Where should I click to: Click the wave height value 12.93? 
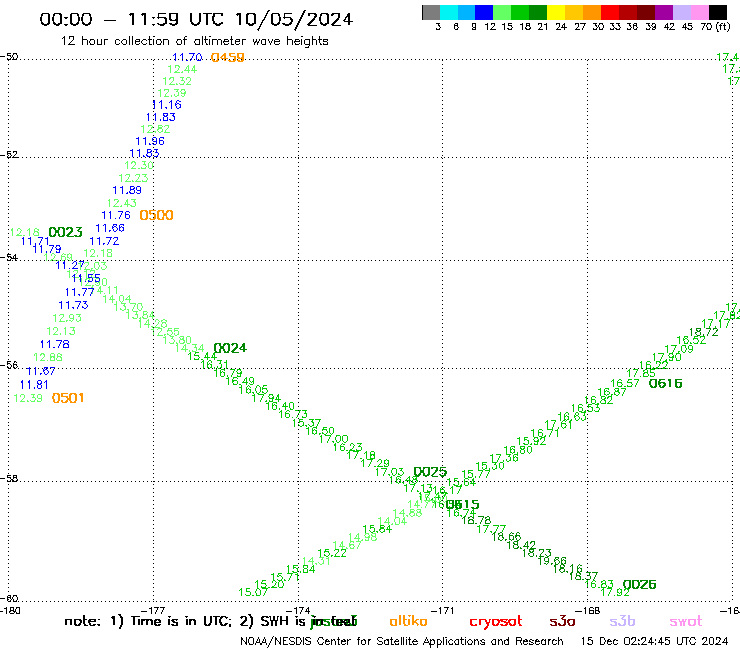click(67, 318)
